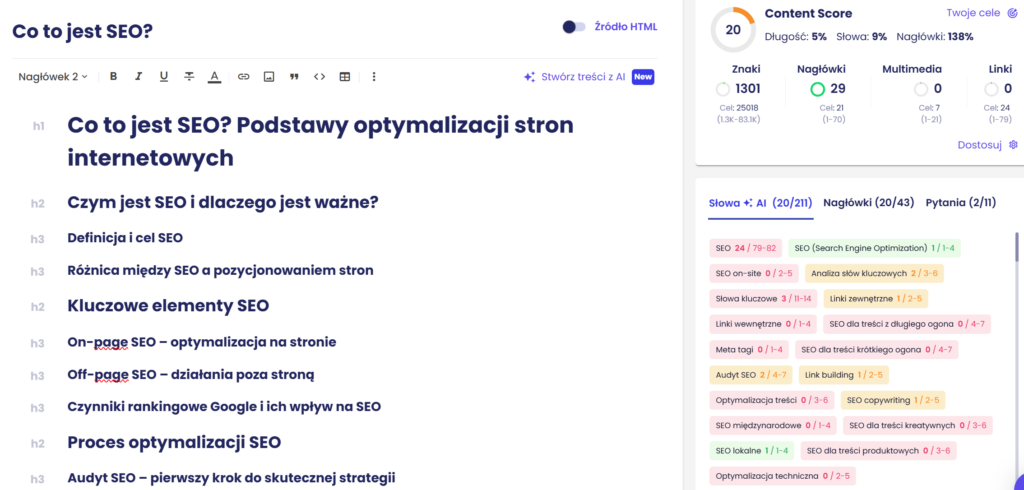Toggle the Źródło HTML switch

[574, 27]
